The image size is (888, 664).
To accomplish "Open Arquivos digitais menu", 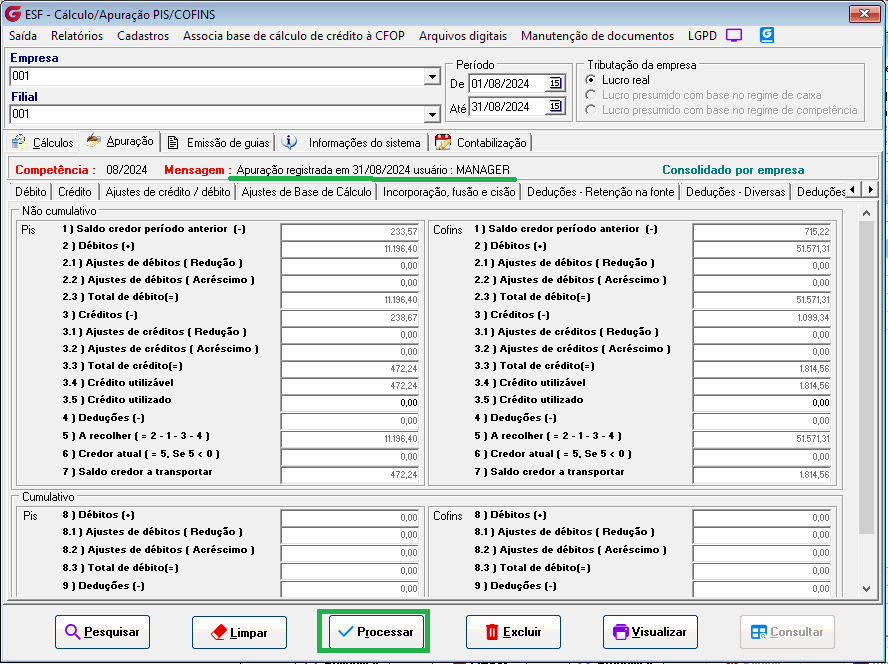I will (x=463, y=36).
